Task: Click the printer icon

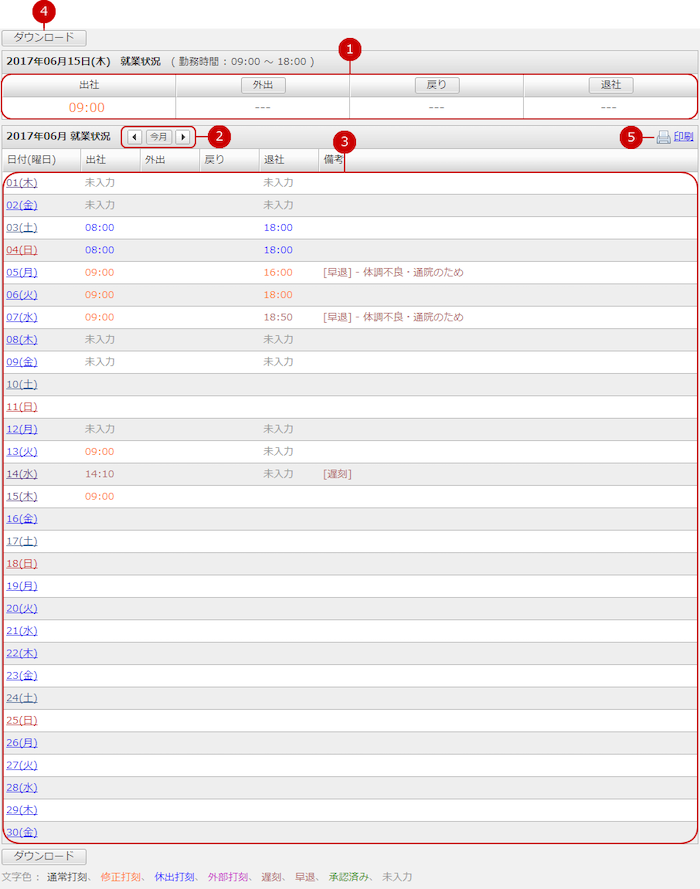Action: click(x=663, y=137)
